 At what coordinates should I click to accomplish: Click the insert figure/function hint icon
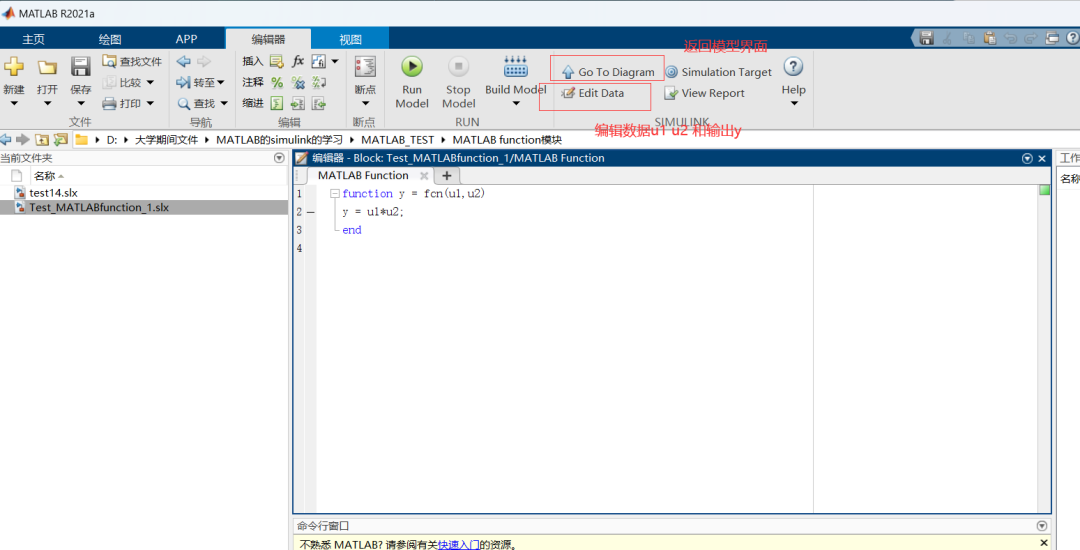click(x=318, y=61)
